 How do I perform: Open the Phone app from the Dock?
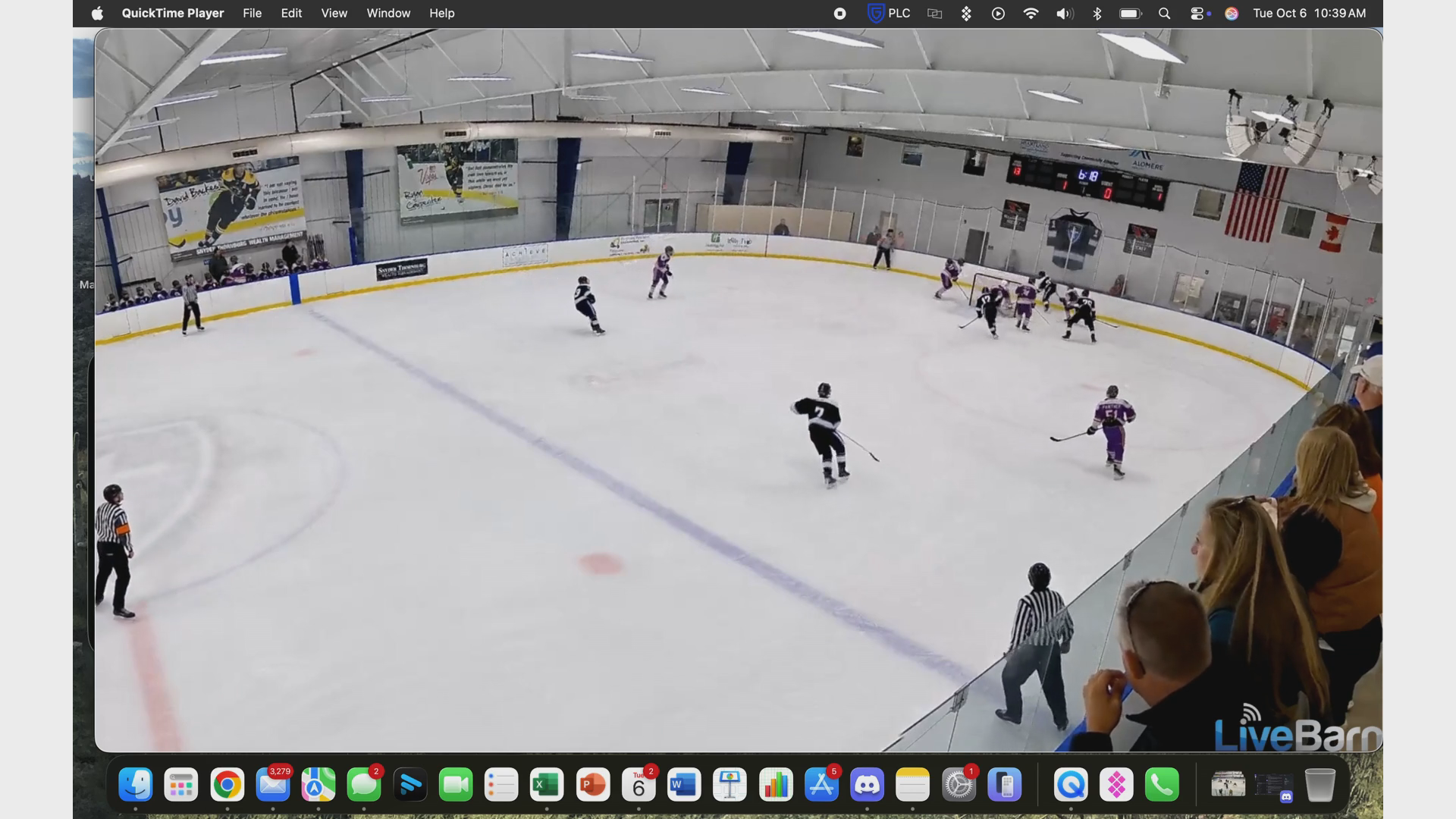[x=1163, y=785]
